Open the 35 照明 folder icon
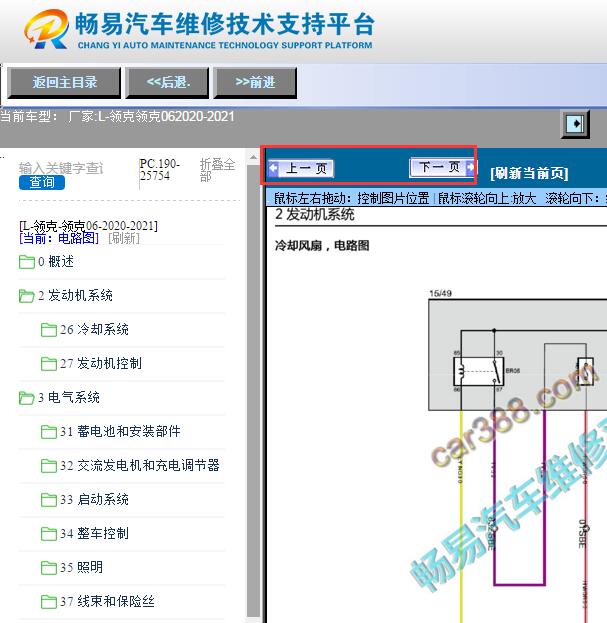 [x=49, y=568]
